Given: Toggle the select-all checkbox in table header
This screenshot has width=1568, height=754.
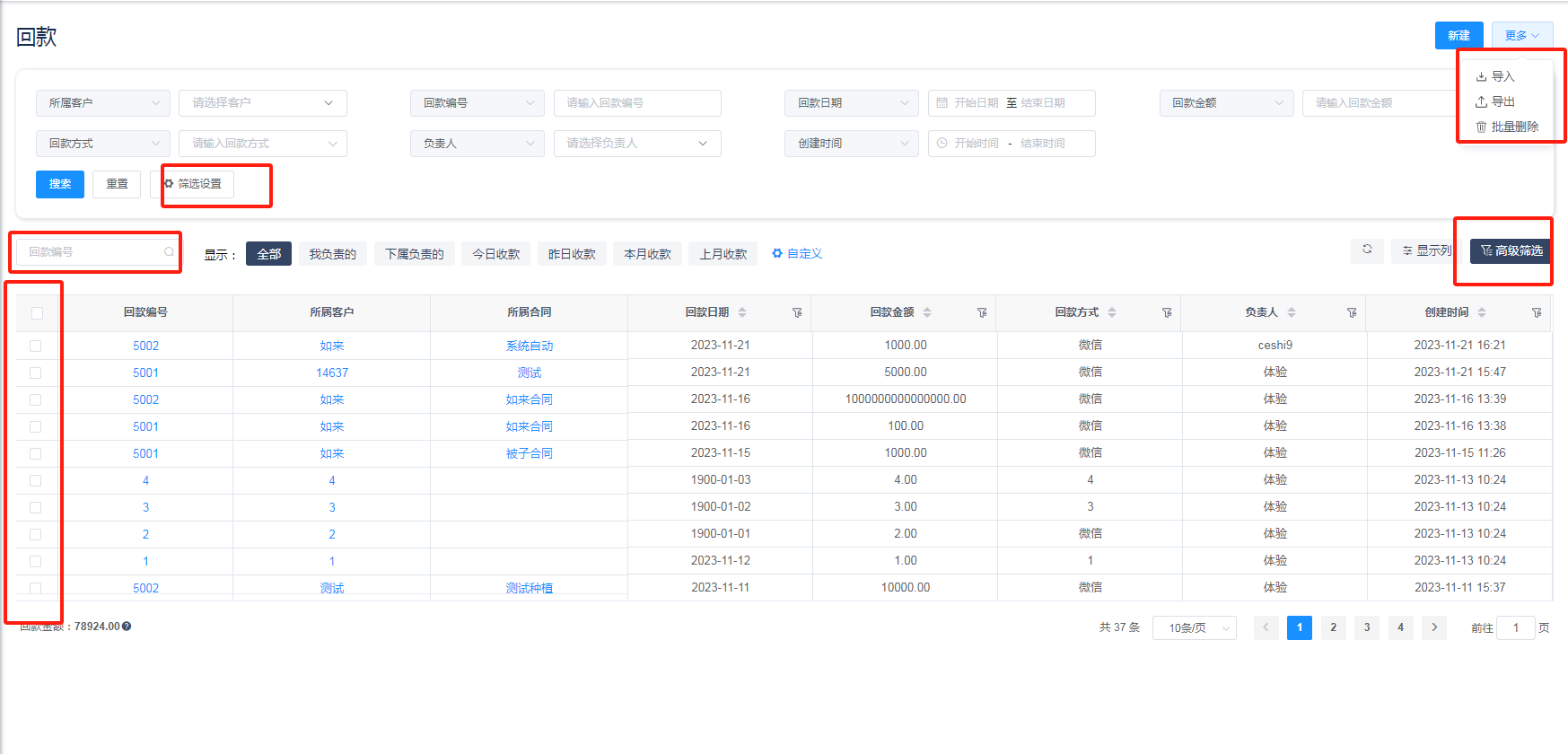Looking at the screenshot, I should coord(37,313).
